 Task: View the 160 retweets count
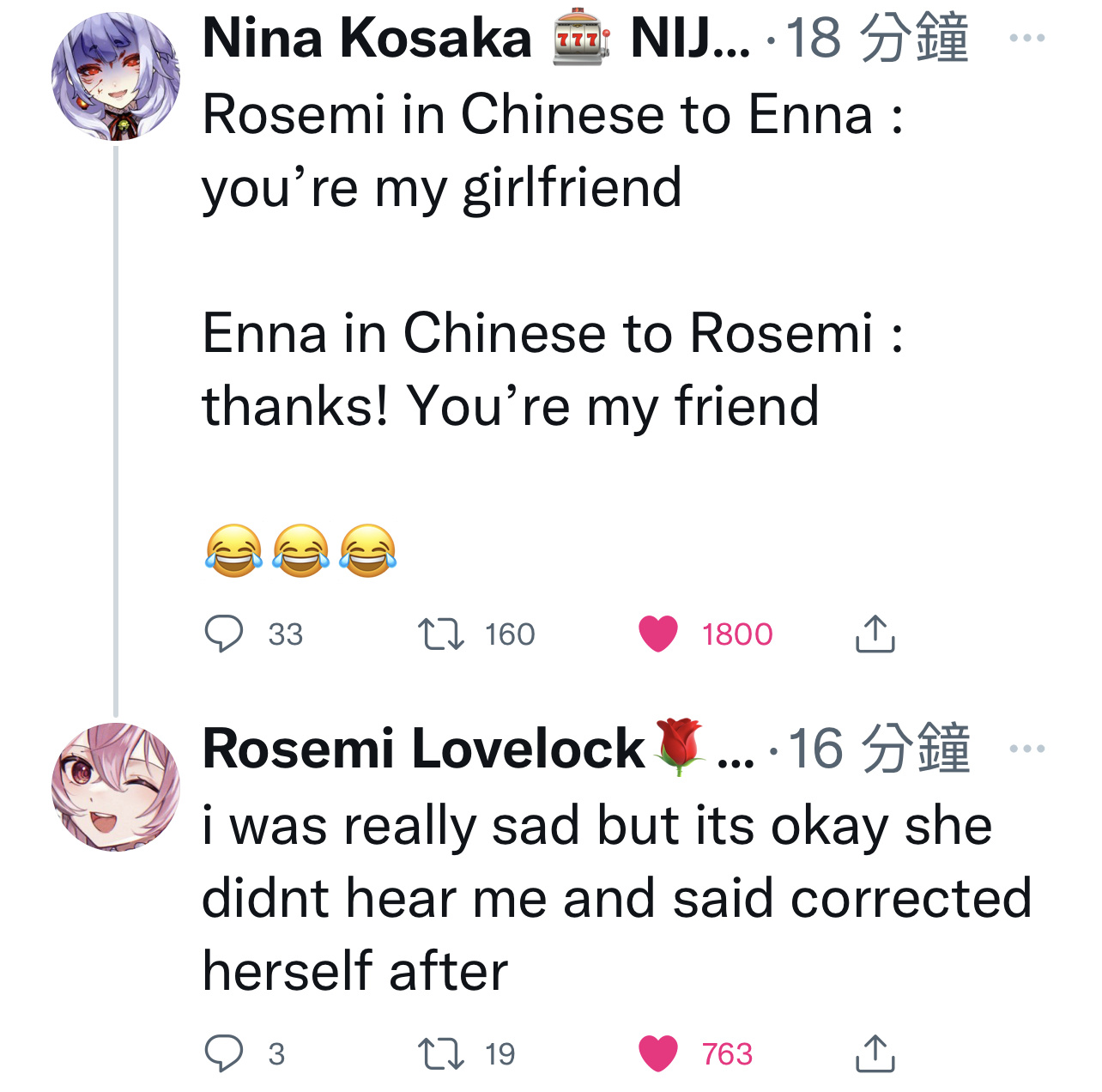tap(510, 634)
